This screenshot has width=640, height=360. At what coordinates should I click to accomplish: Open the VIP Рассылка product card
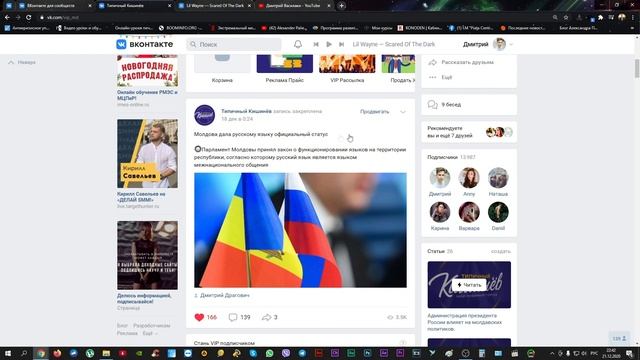(x=347, y=69)
